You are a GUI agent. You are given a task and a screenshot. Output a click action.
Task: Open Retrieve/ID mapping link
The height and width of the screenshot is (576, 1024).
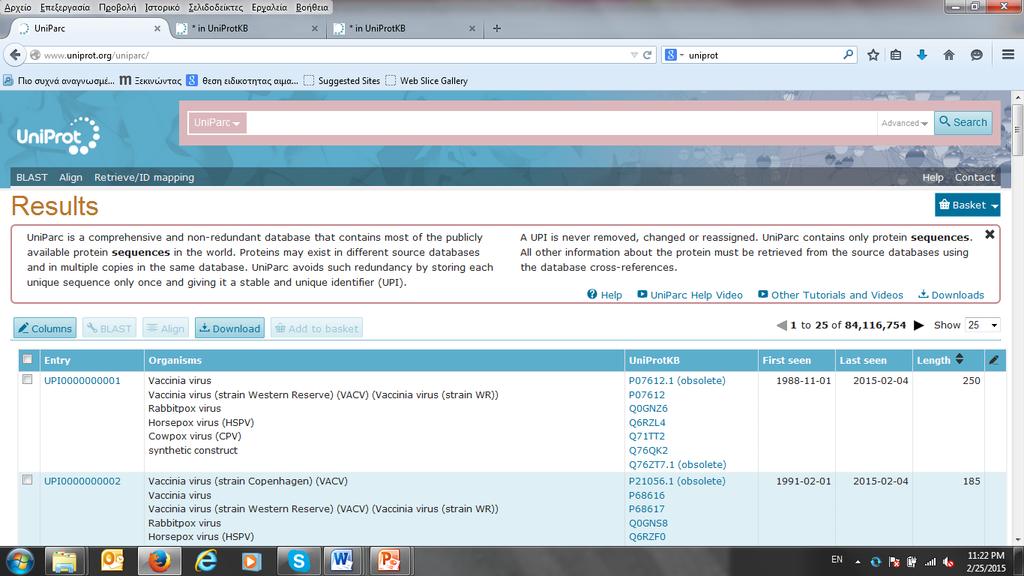point(144,177)
